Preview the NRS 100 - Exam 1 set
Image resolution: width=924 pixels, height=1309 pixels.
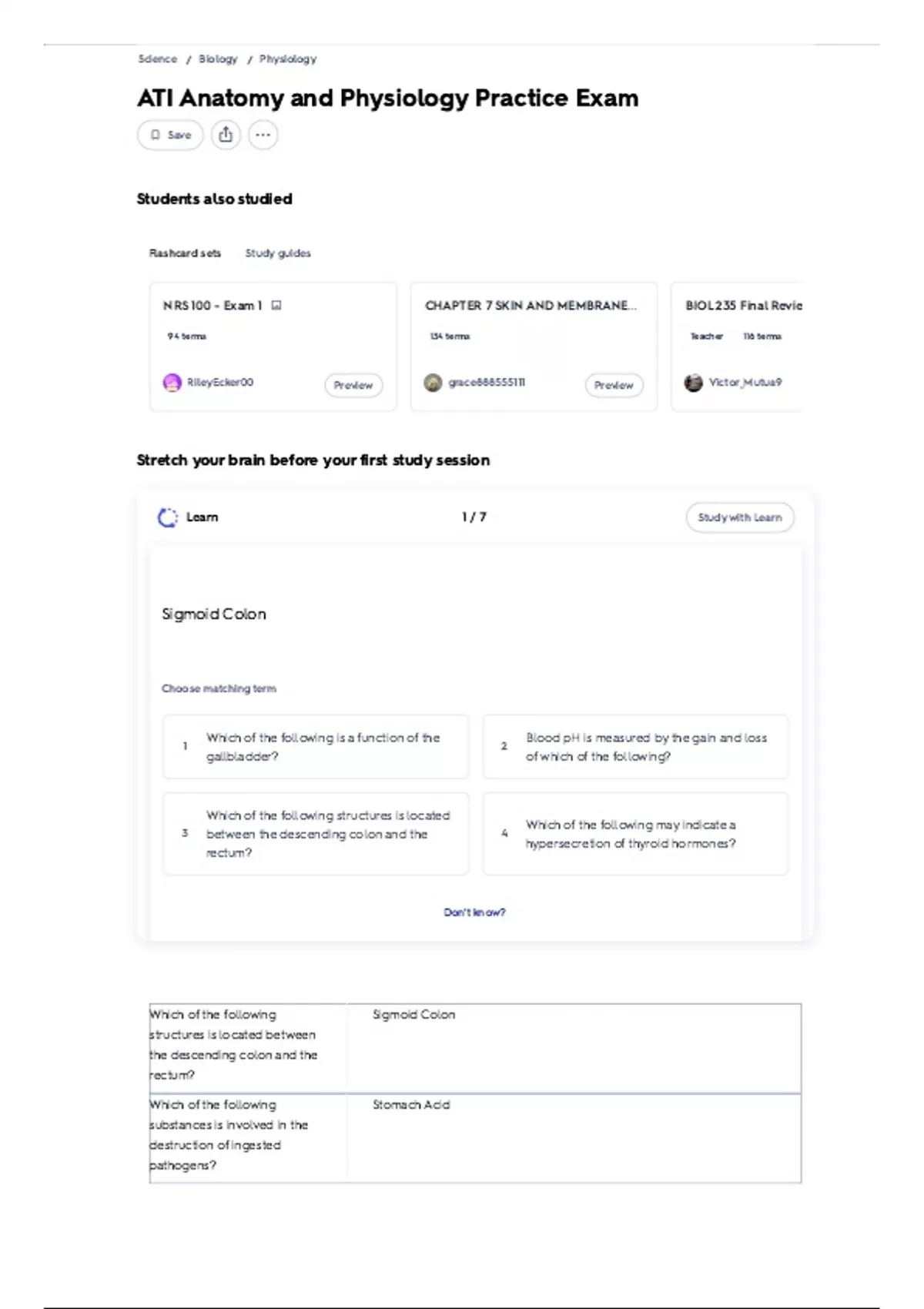(x=353, y=385)
